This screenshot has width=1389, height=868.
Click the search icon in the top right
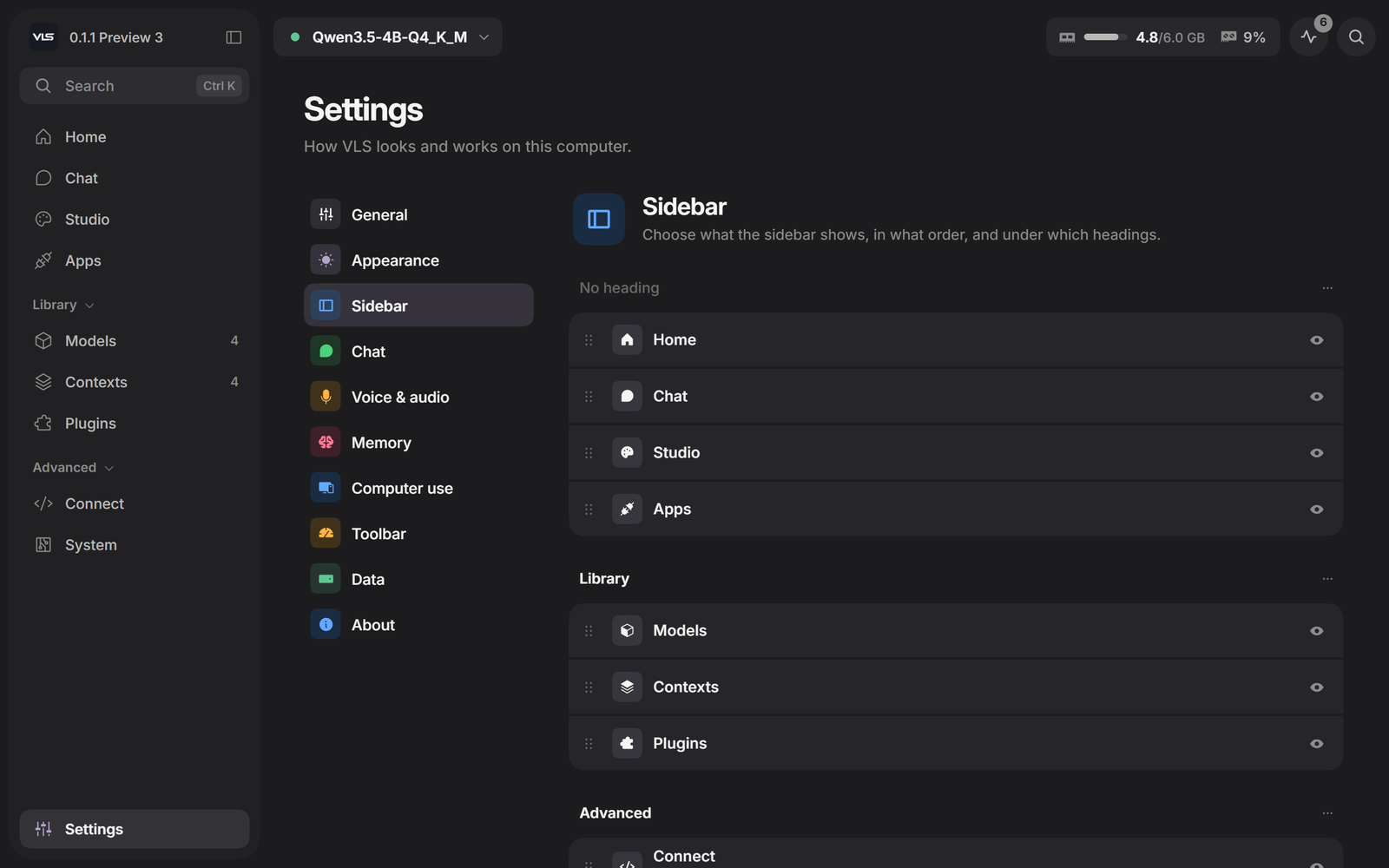tap(1356, 37)
